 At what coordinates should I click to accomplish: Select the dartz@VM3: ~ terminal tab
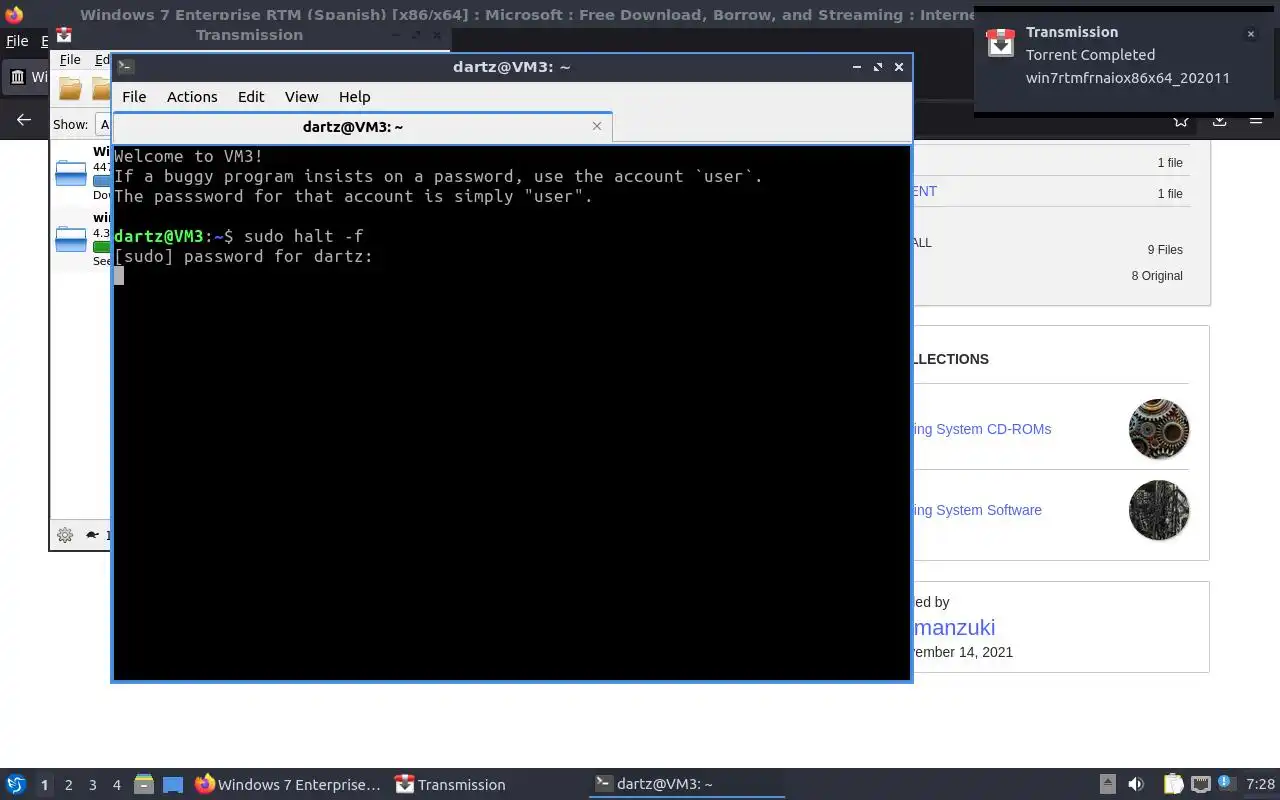(353, 127)
